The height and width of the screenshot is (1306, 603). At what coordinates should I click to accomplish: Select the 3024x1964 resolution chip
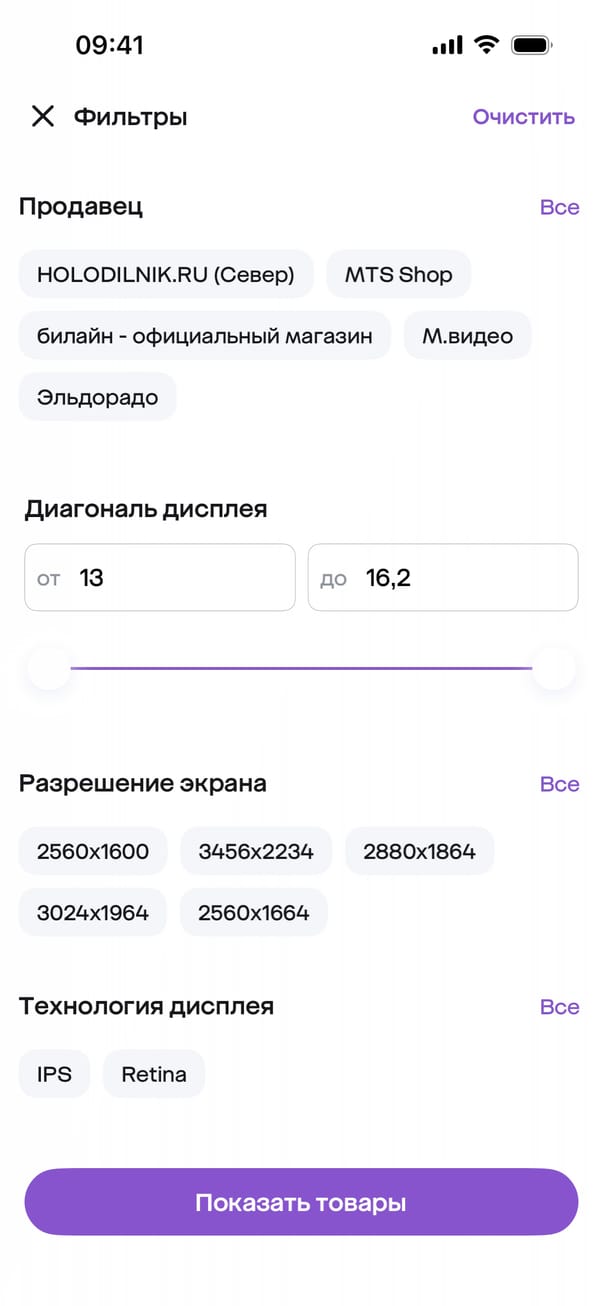pos(93,912)
